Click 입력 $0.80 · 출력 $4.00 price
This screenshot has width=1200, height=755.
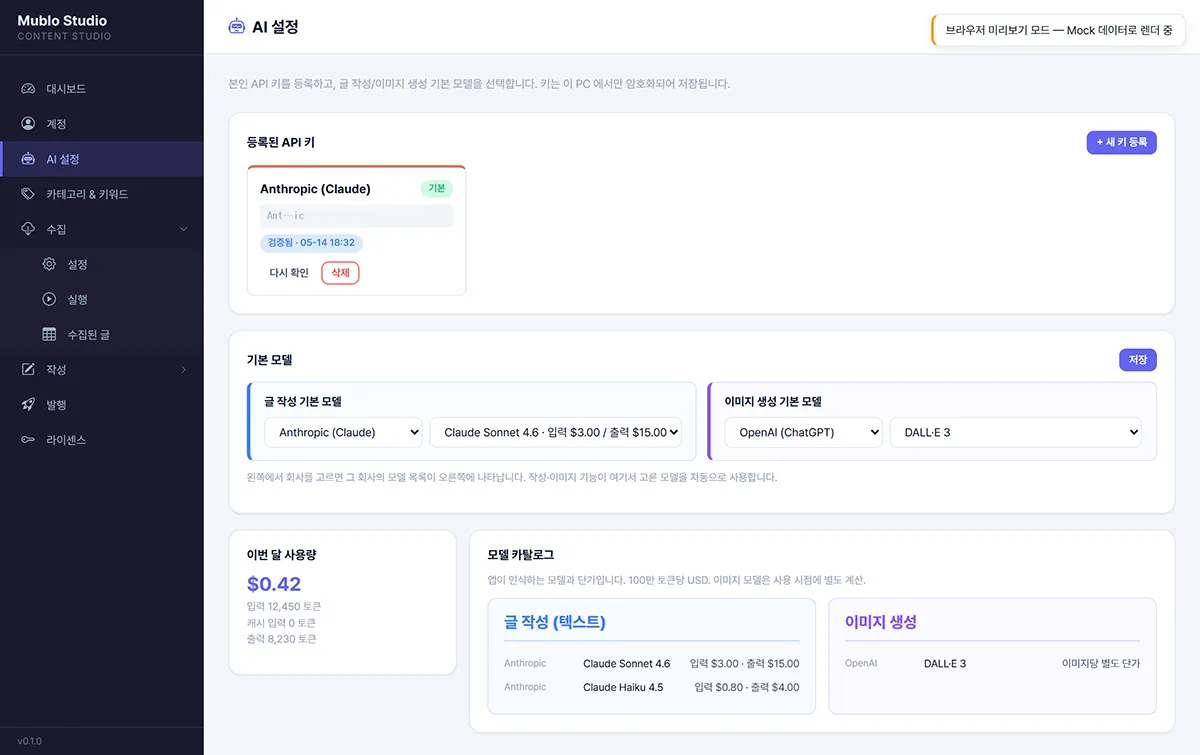click(x=745, y=687)
